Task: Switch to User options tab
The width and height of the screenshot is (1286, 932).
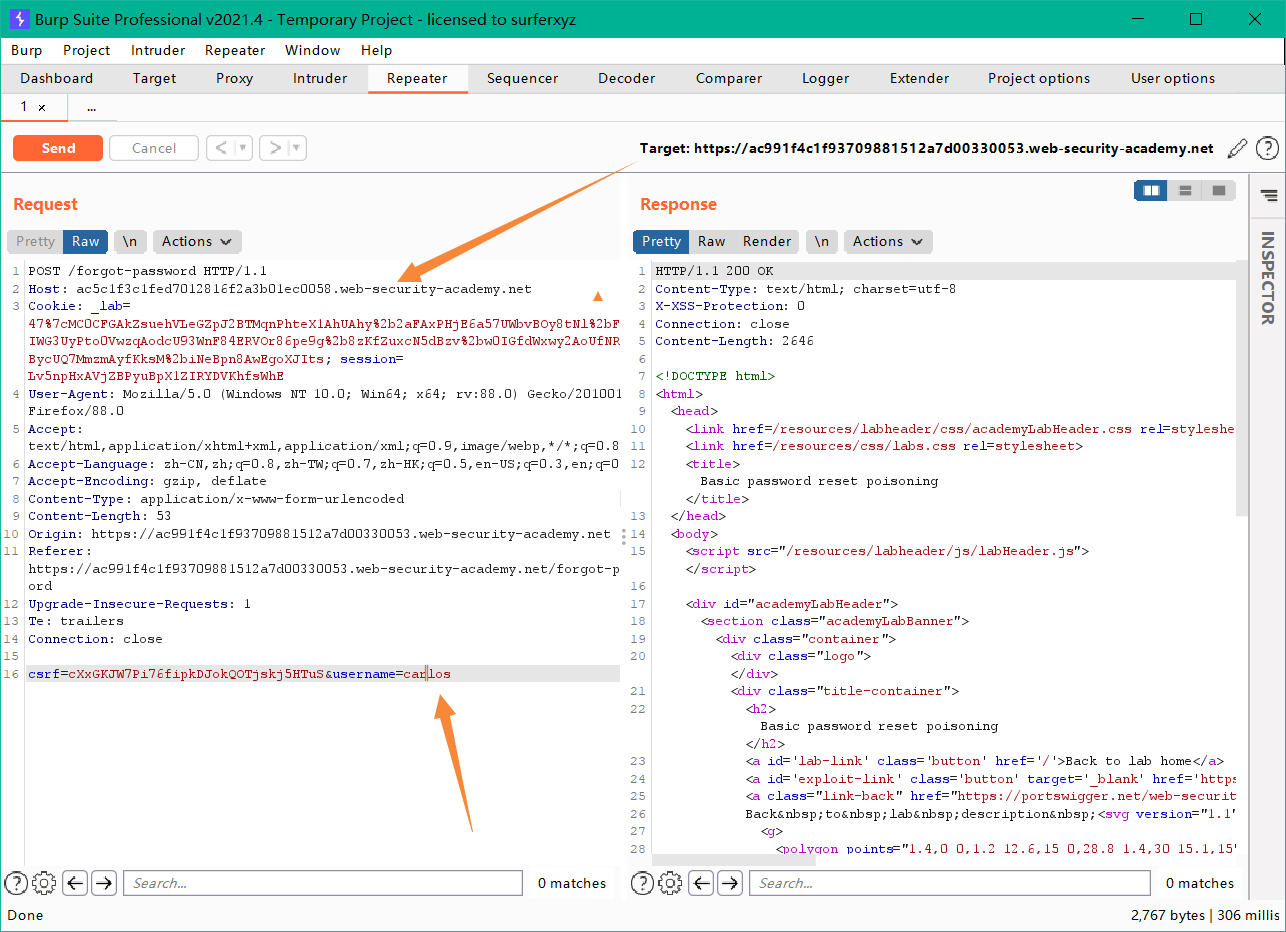Action: (1173, 78)
